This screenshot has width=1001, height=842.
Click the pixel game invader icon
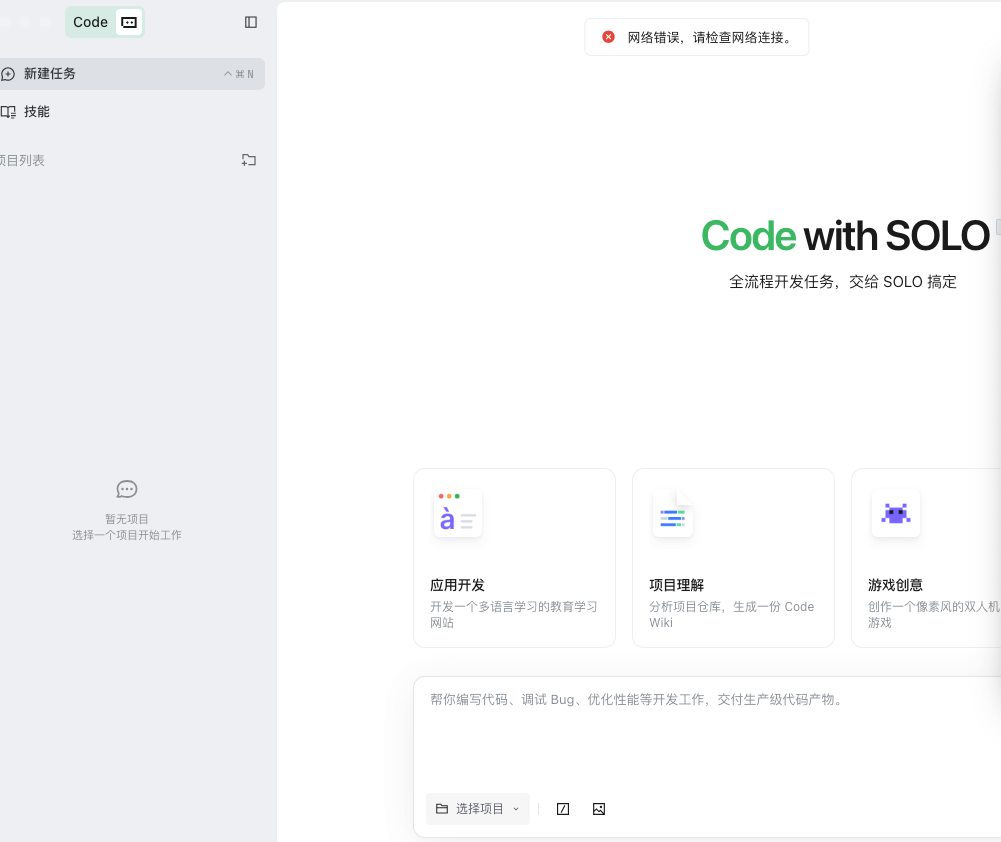(896, 513)
